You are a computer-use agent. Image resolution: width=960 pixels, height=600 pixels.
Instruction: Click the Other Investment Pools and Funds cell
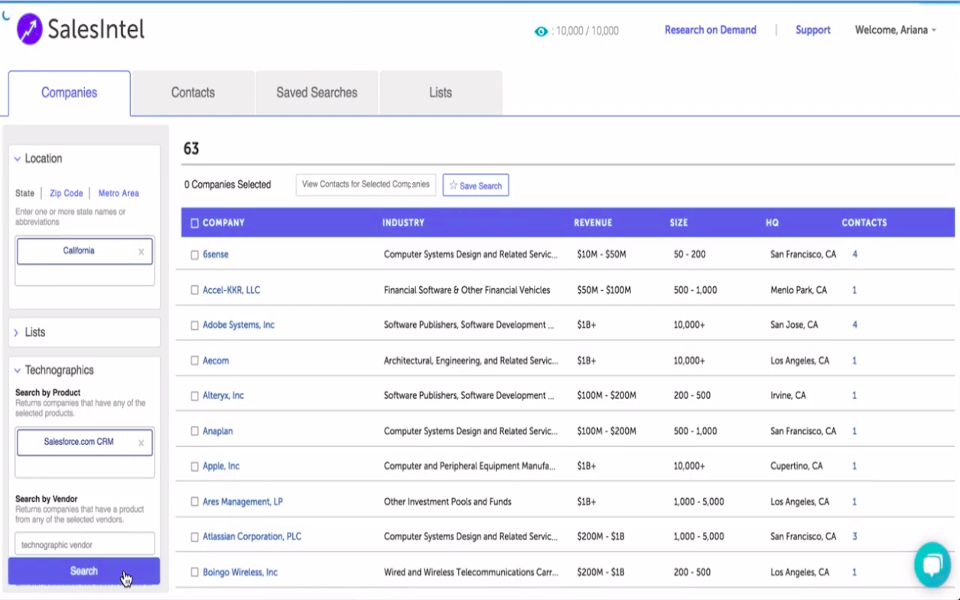tap(448, 501)
